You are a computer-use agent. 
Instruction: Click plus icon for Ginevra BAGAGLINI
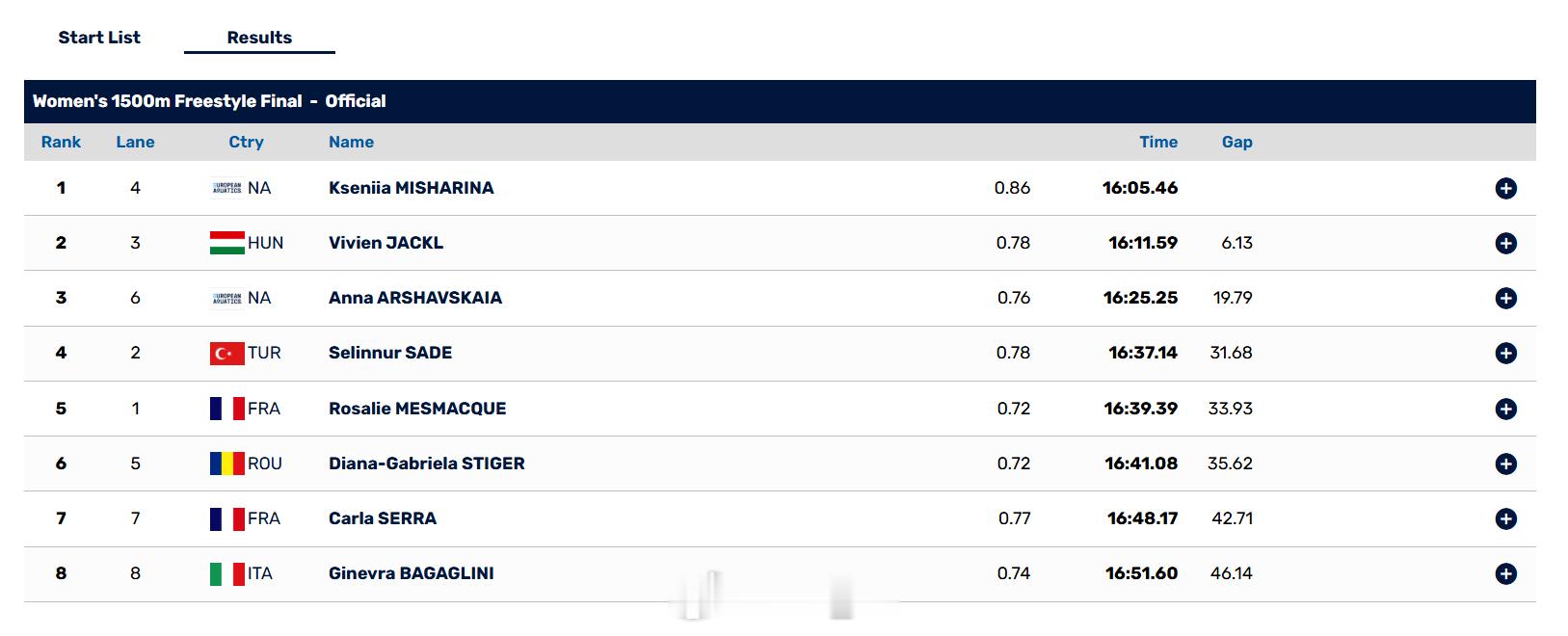coord(1505,574)
